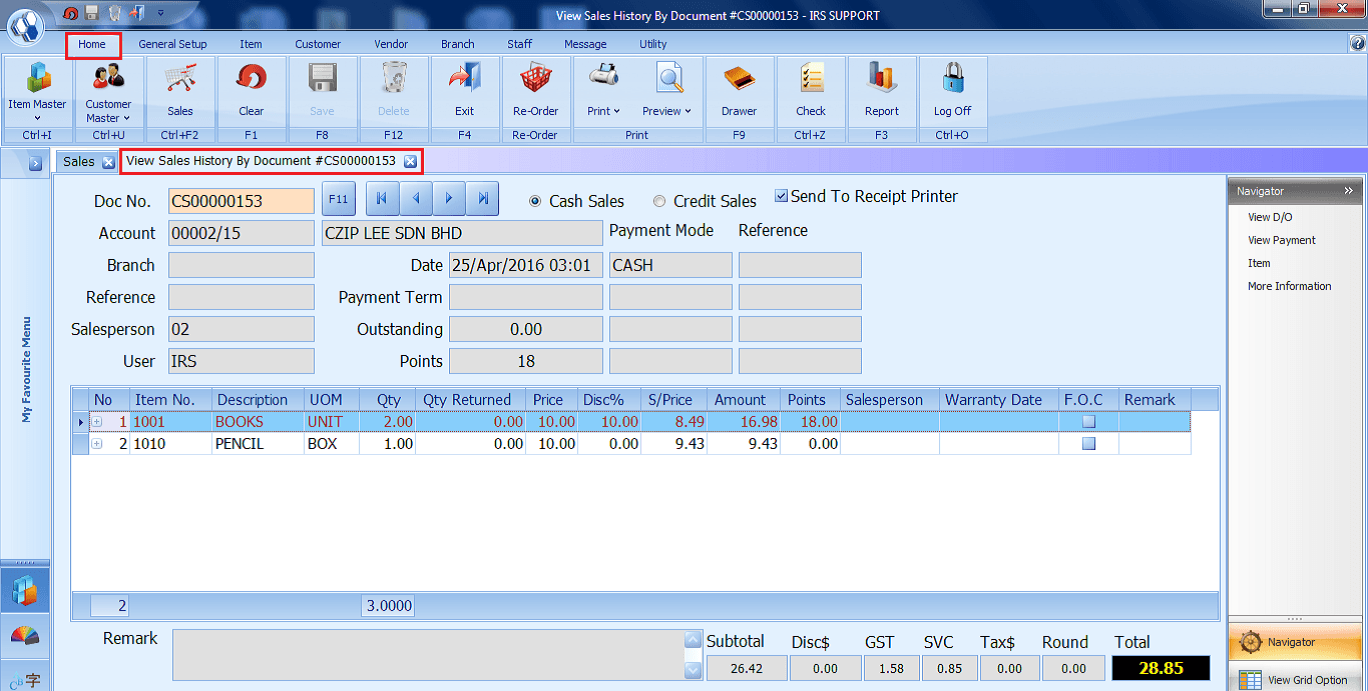1368x691 pixels.
Task: Click quick access floppy save icon in title bar
Action: pyautogui.click(x=92, y=13)
